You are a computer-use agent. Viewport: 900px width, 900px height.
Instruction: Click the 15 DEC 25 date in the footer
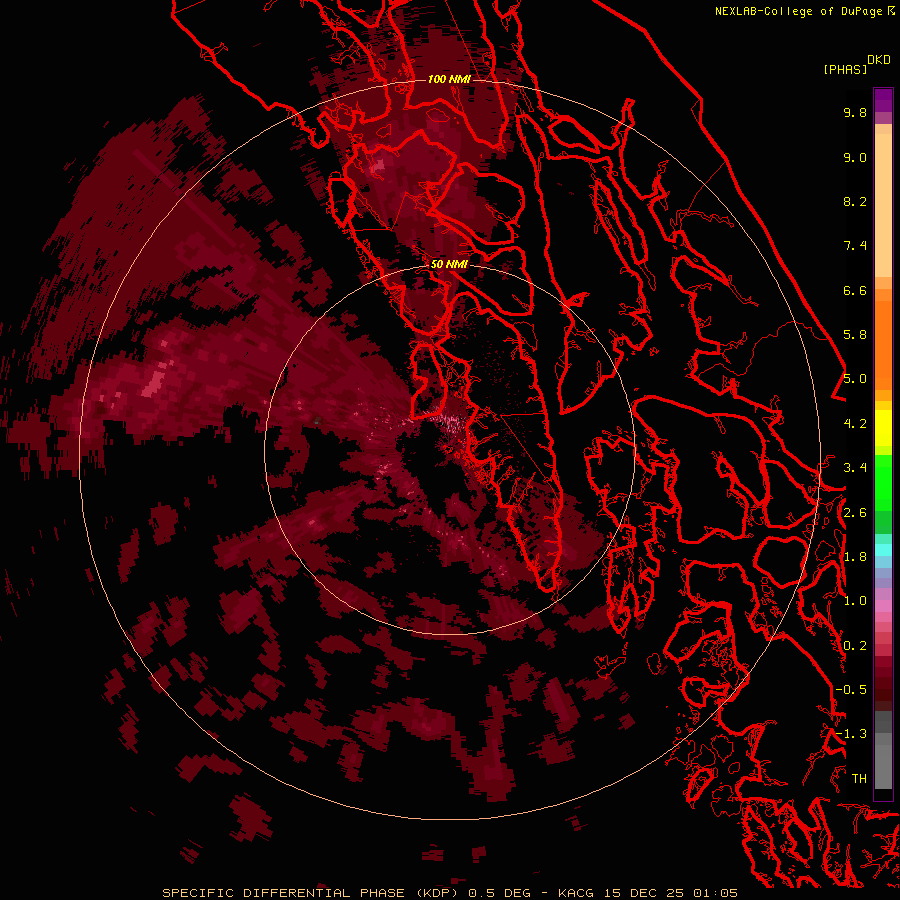coord(643,893)
